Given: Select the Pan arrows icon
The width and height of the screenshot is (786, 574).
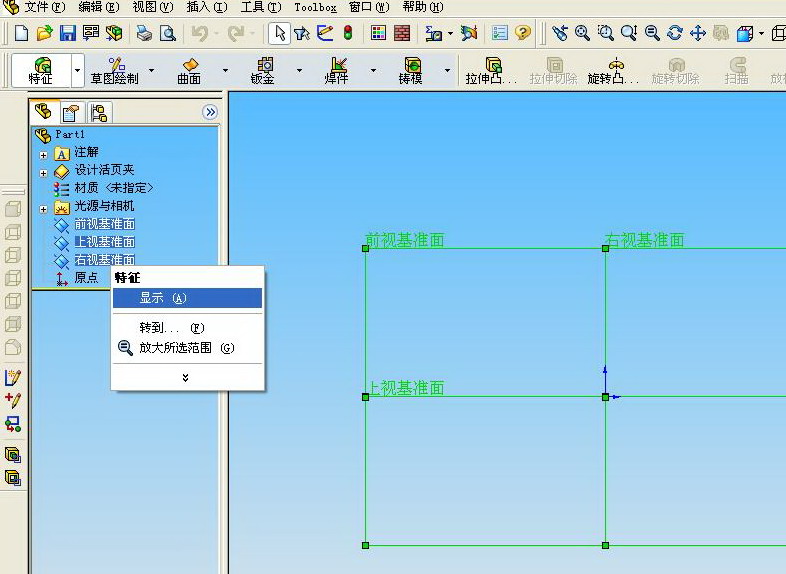Looking at the screenshot, I should click(698, 34).
